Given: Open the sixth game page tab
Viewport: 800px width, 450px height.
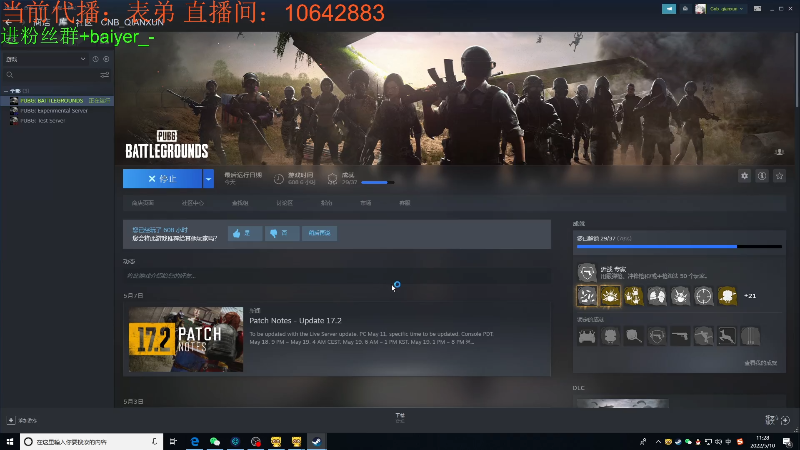Looking at the screenshot, I should coord(366,203).
